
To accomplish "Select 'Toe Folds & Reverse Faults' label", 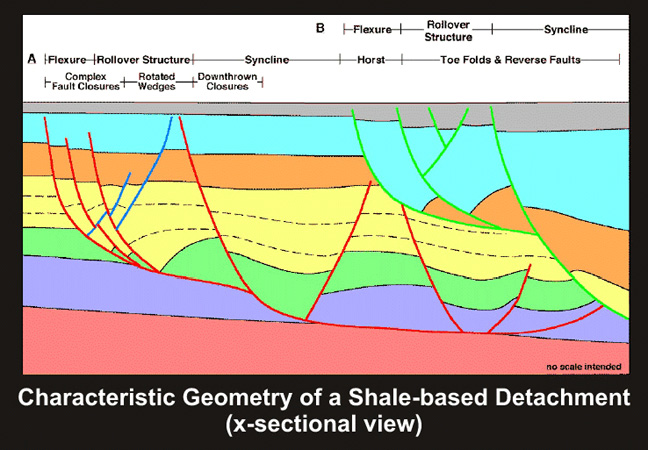I will coord(510,60).
